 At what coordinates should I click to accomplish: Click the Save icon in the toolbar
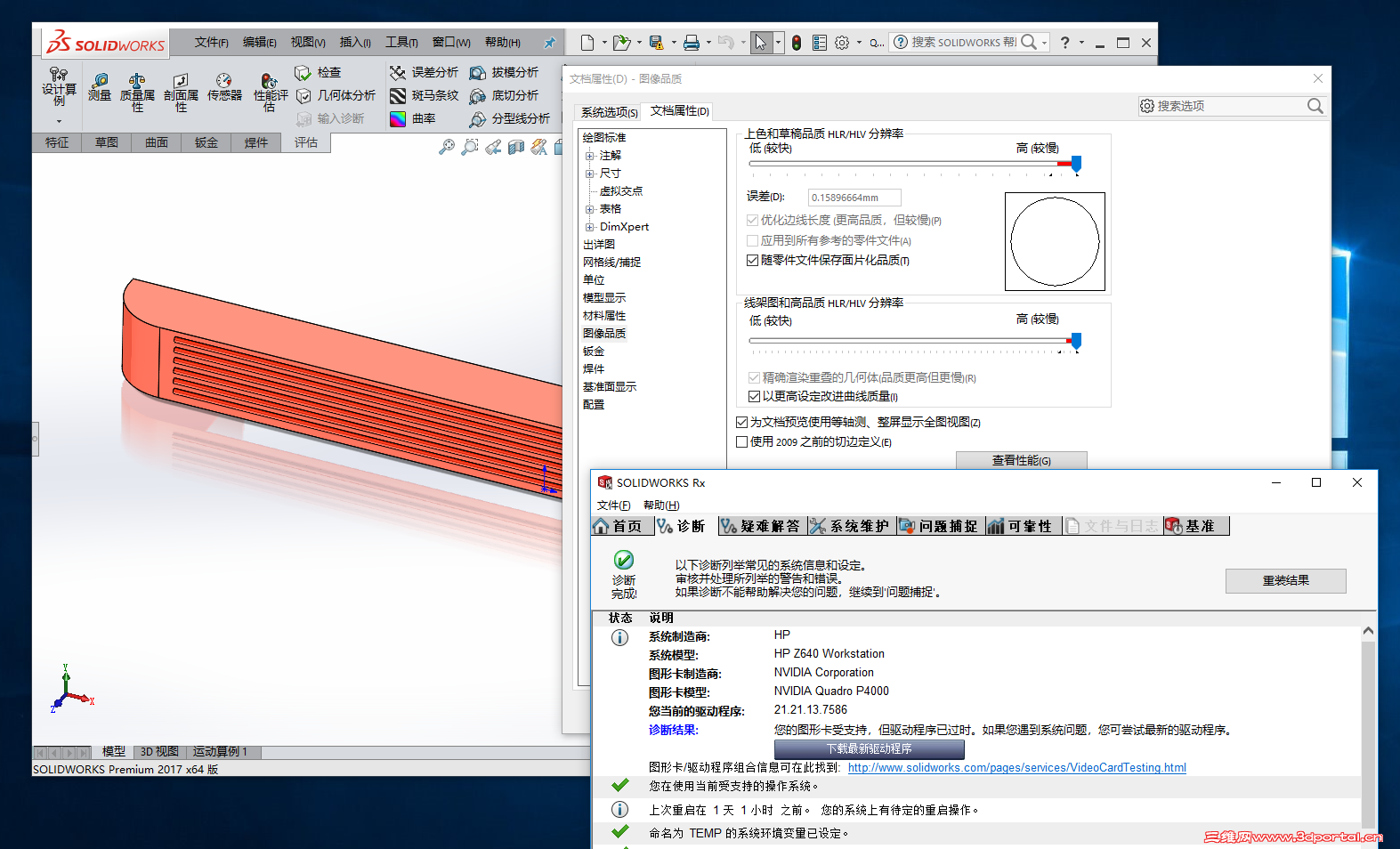[x=657, y=42]
